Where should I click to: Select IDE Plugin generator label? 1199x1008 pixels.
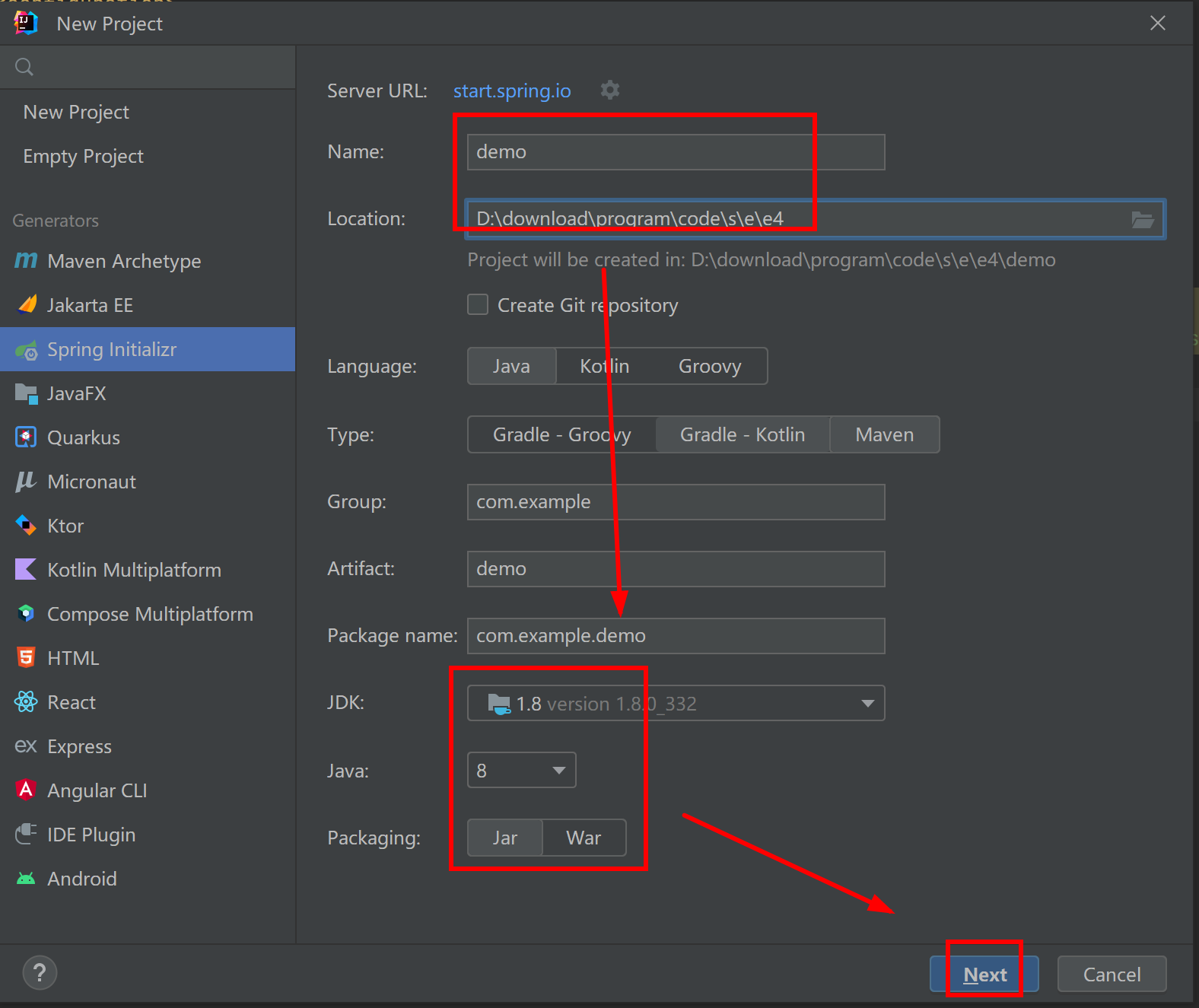tap(91, 835)
